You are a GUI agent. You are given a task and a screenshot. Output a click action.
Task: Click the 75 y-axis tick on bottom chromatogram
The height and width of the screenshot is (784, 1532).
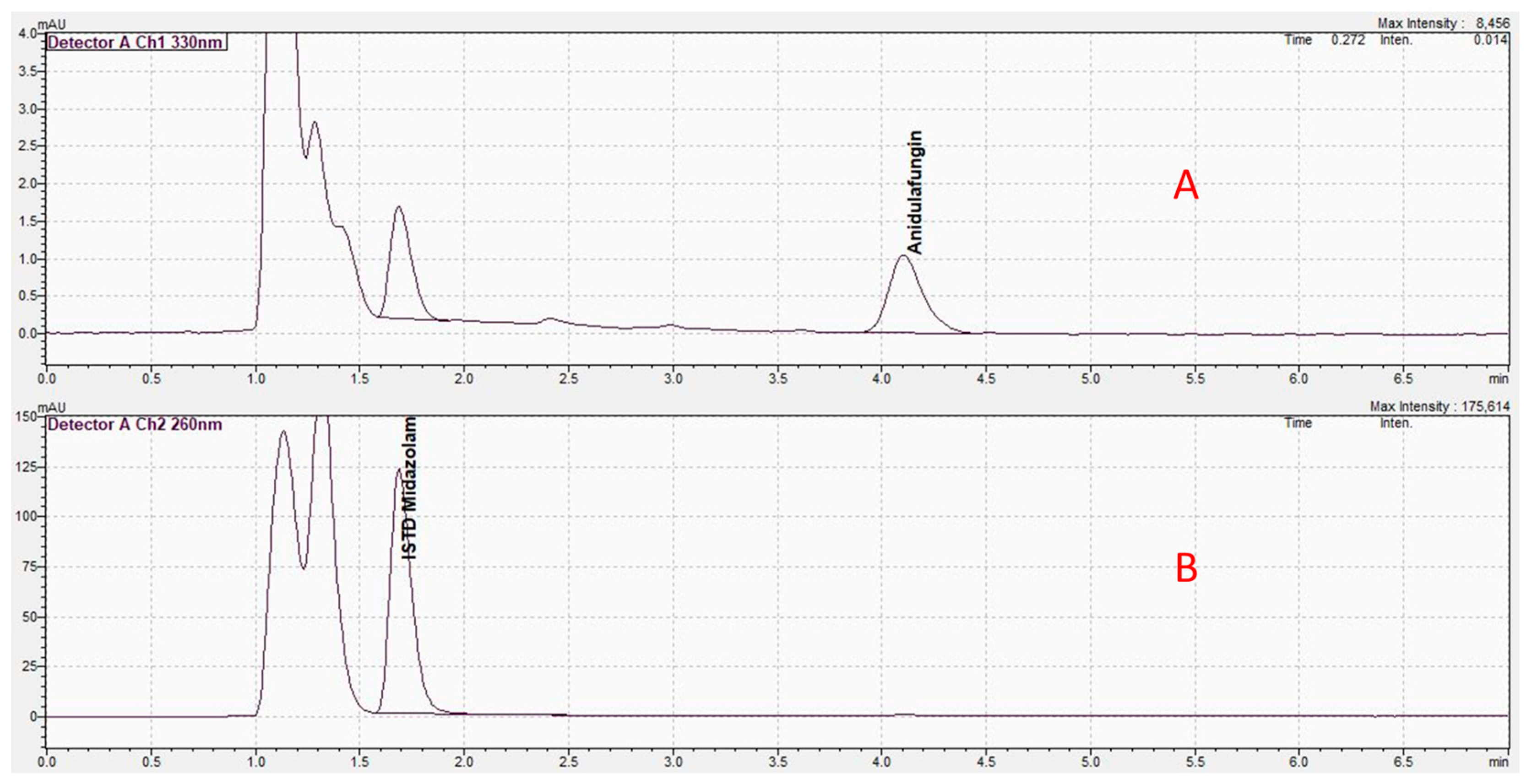(x=30, y=567)
